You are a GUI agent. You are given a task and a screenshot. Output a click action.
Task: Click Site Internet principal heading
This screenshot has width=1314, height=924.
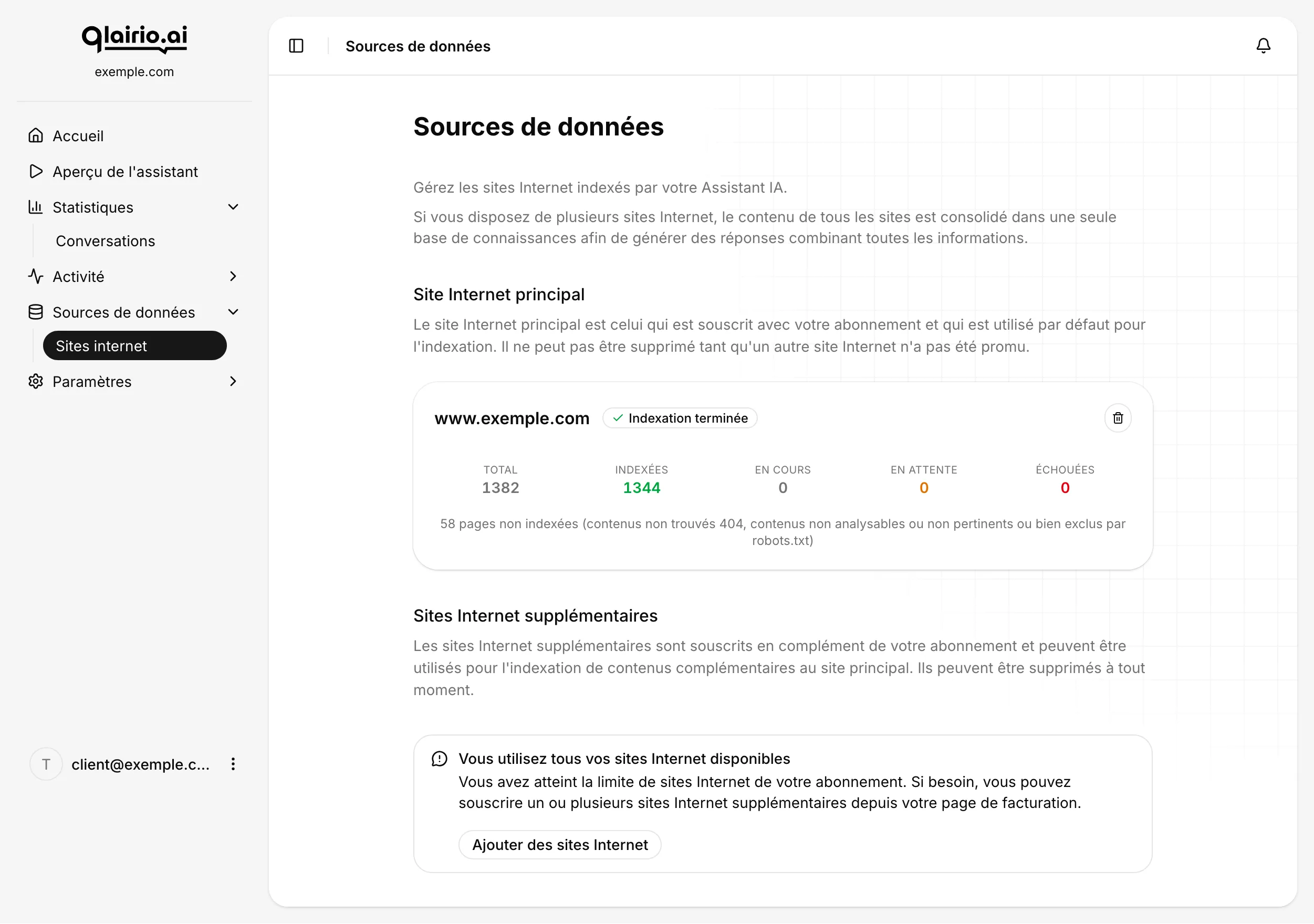(499, 295)
